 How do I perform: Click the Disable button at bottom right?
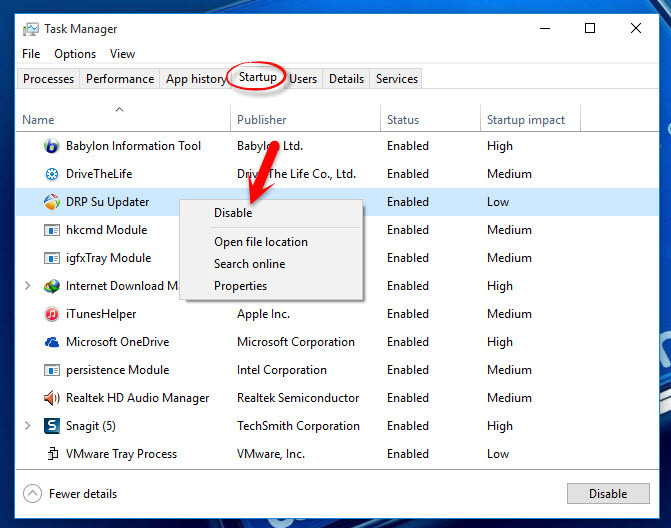click(608, 494)
